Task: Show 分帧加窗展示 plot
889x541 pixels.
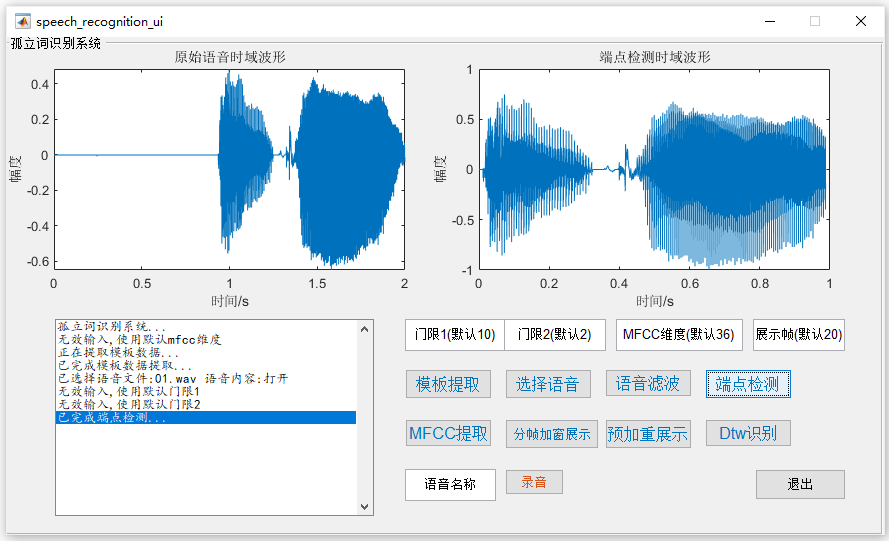Action: coord(552,434)
